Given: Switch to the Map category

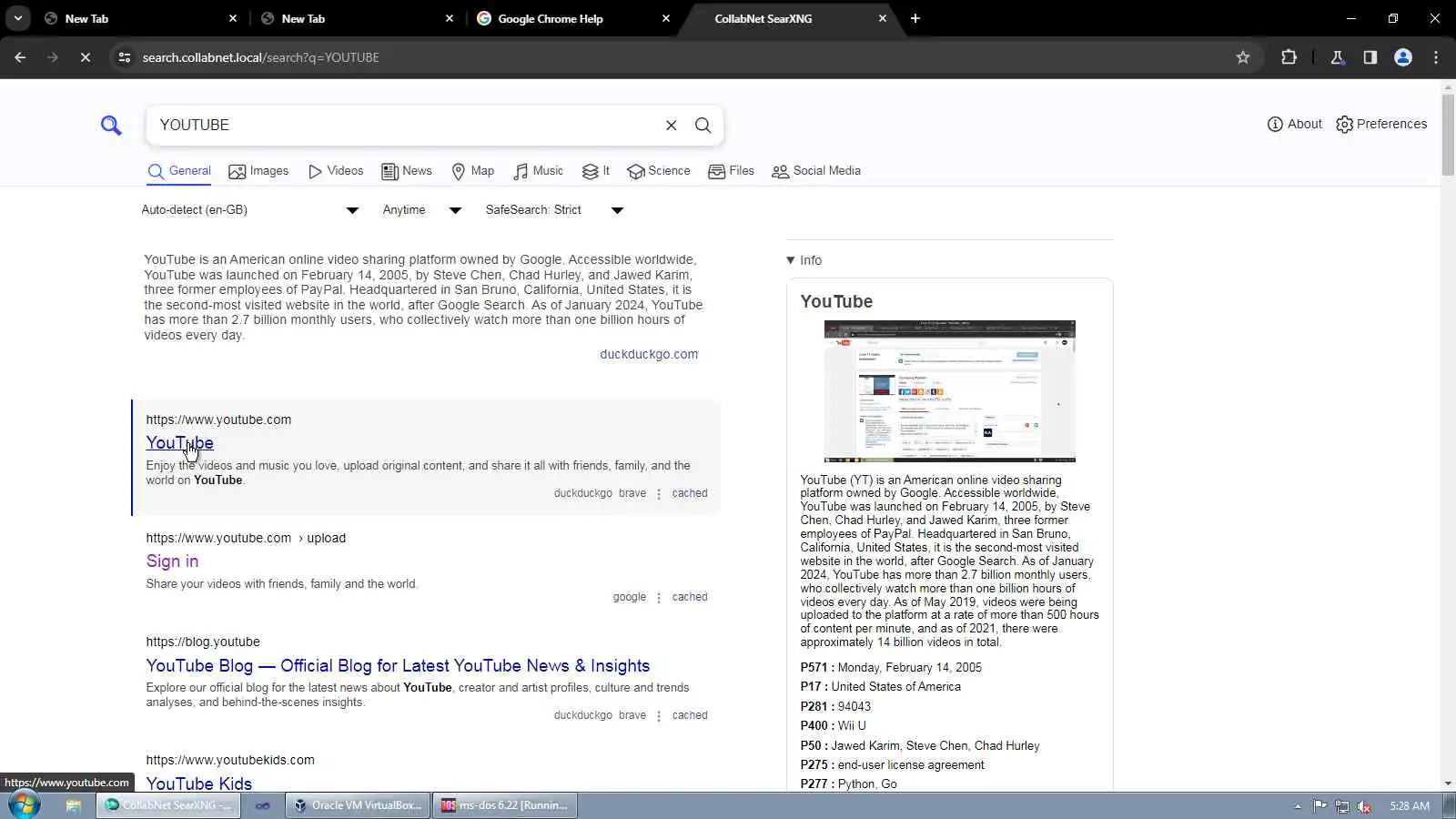Looking at the screenshot, I should [x=473, y=171].
